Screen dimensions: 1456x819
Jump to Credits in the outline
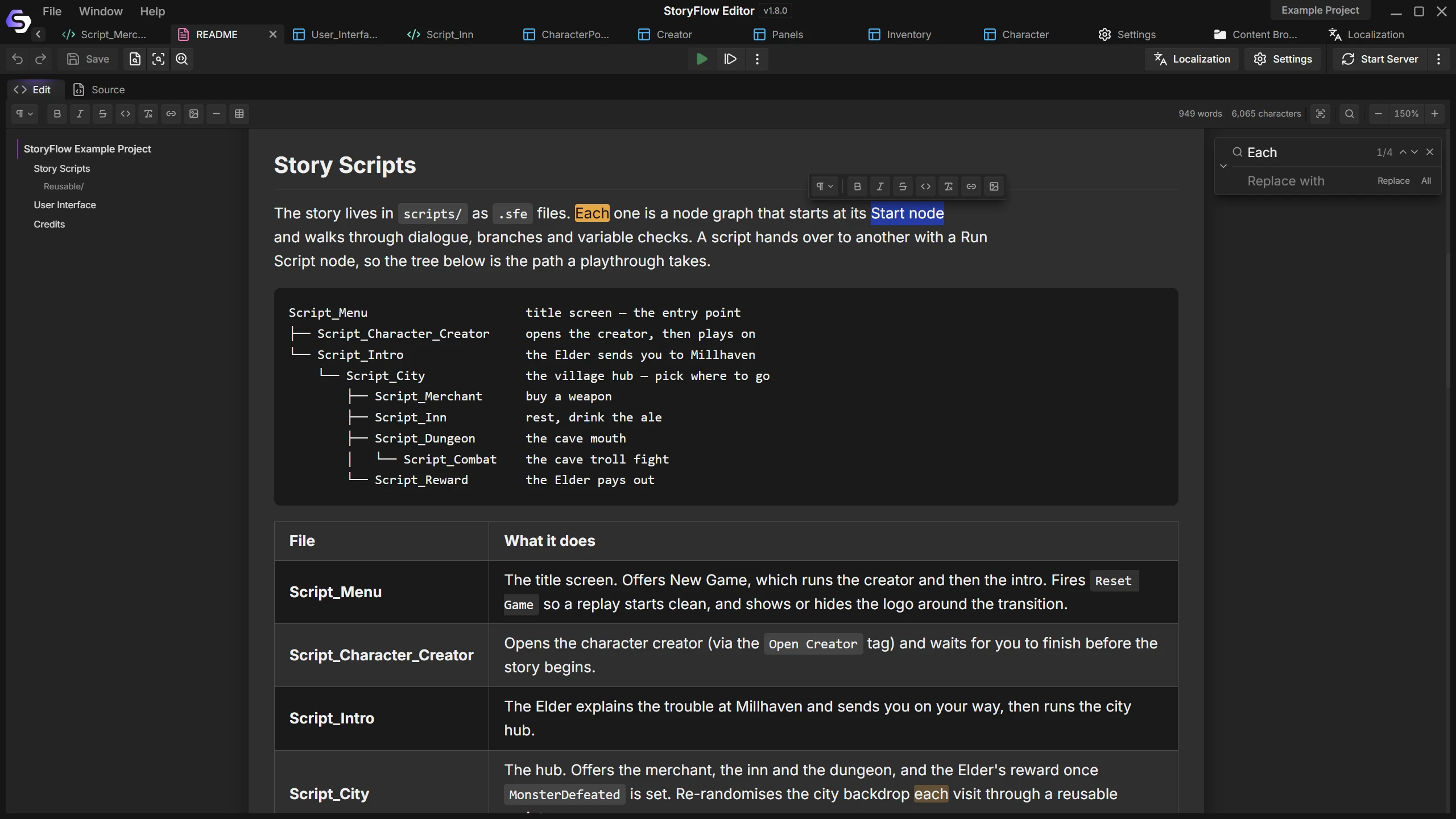click(49, 225)
